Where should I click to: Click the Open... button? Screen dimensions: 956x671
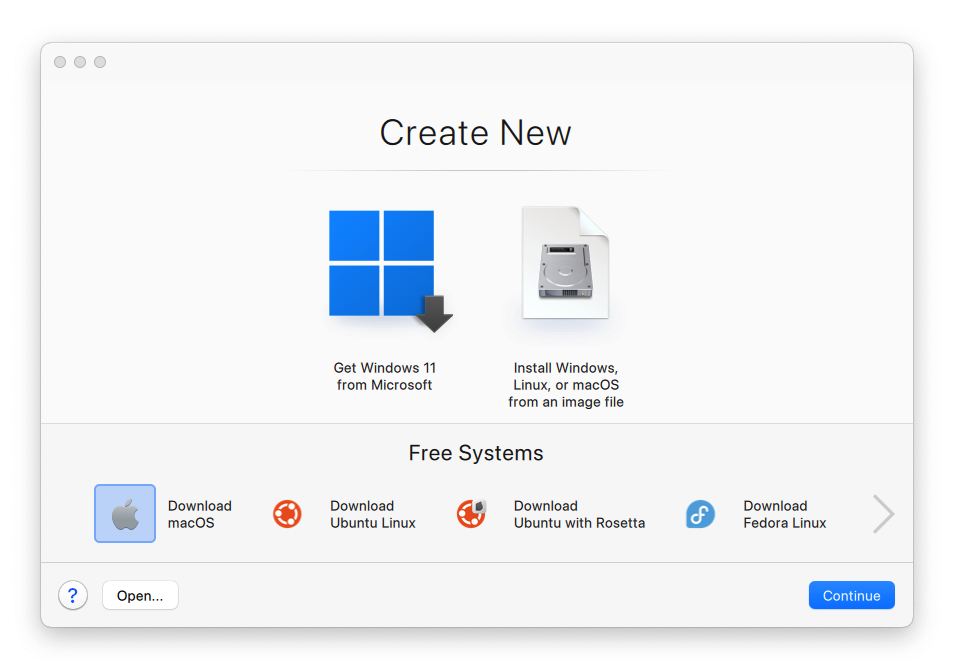click(140, 595)
